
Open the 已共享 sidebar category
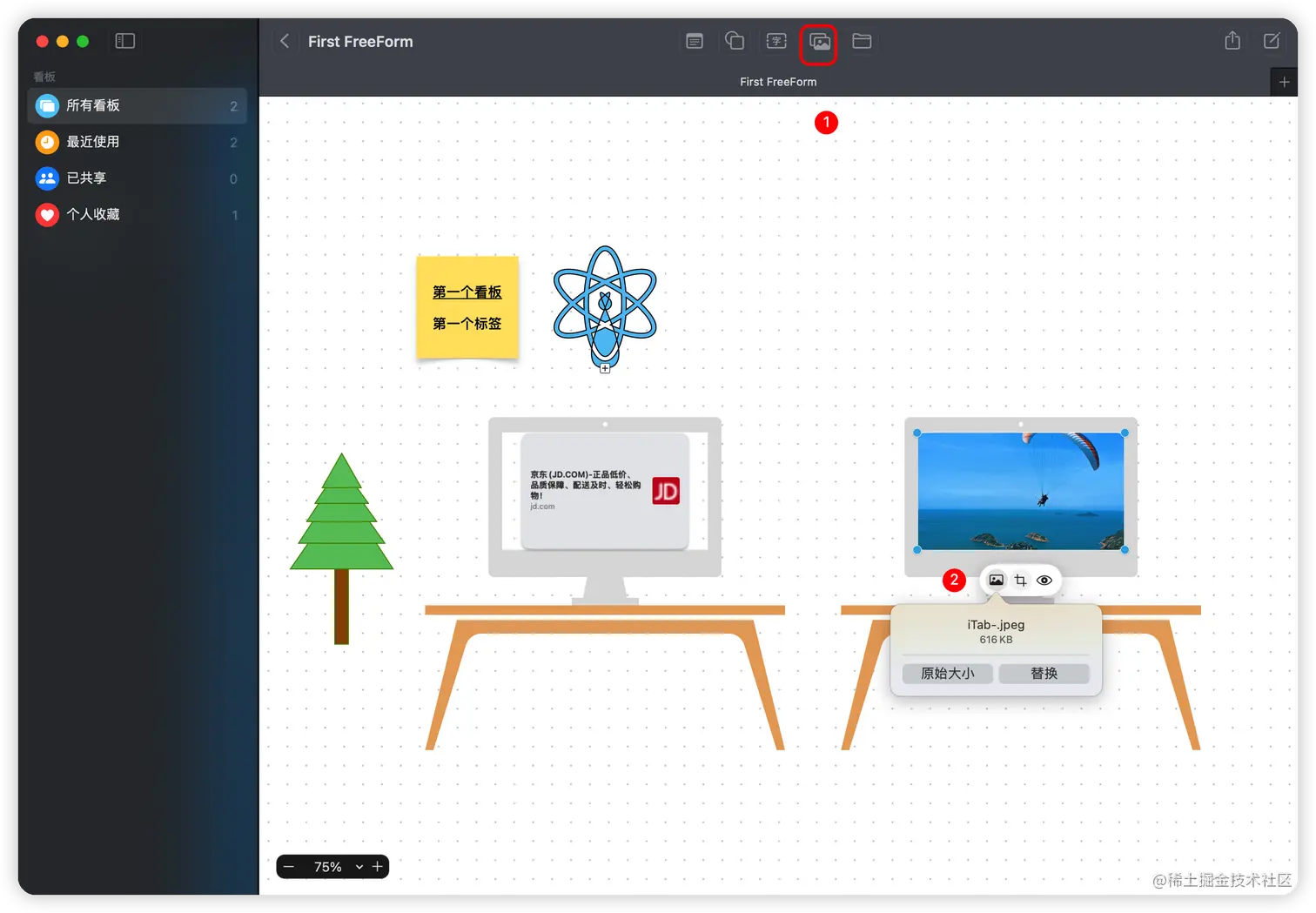click(138, 178)
